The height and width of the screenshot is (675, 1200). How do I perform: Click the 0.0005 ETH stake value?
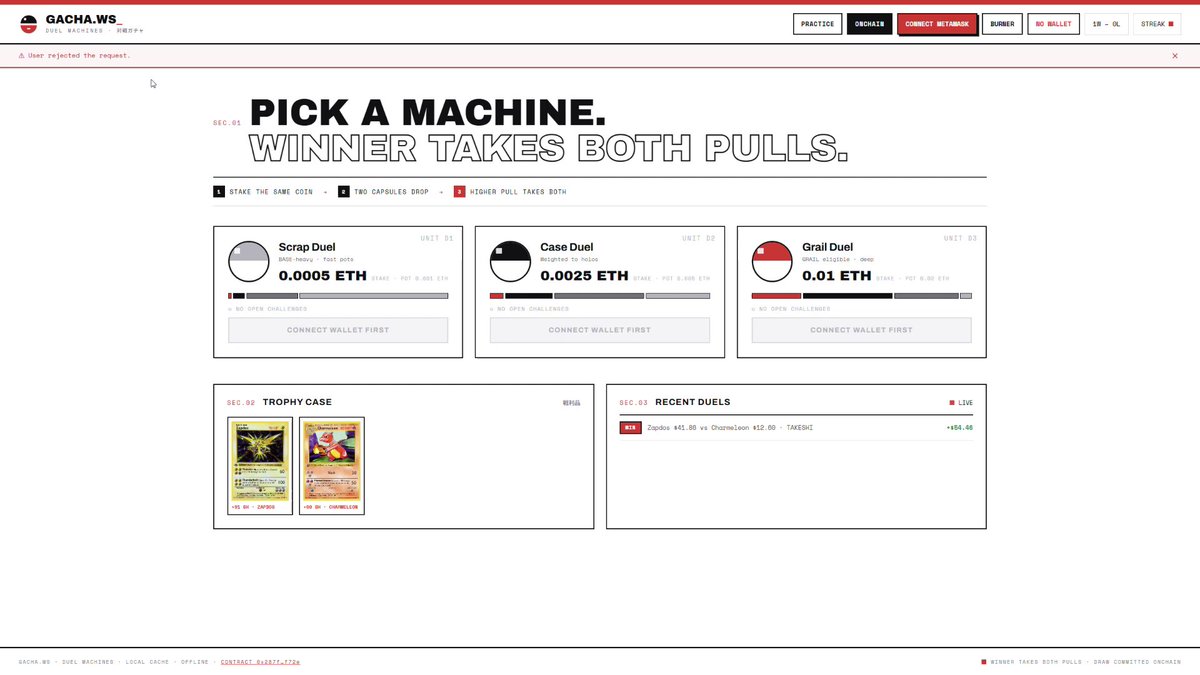click(322, 276)
